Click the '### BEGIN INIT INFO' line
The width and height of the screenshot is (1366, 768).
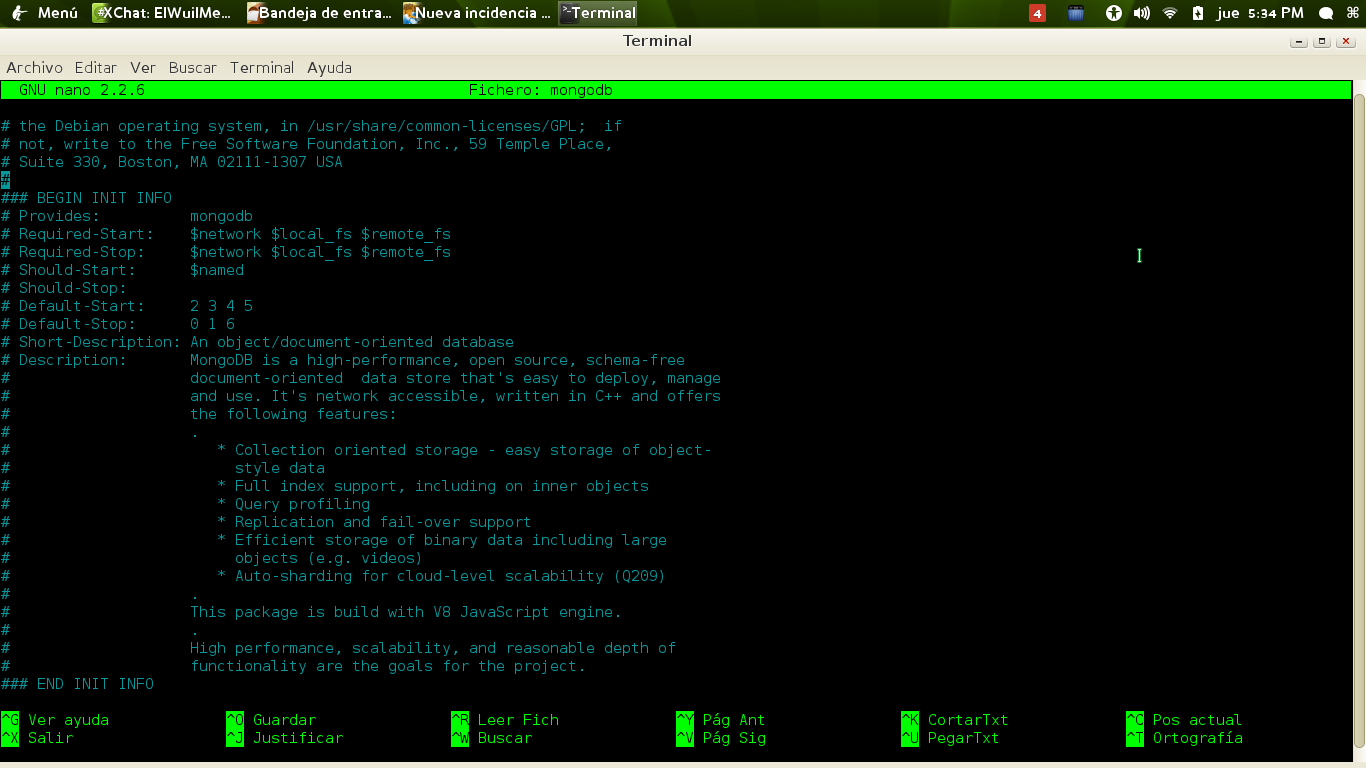point(86,198)
